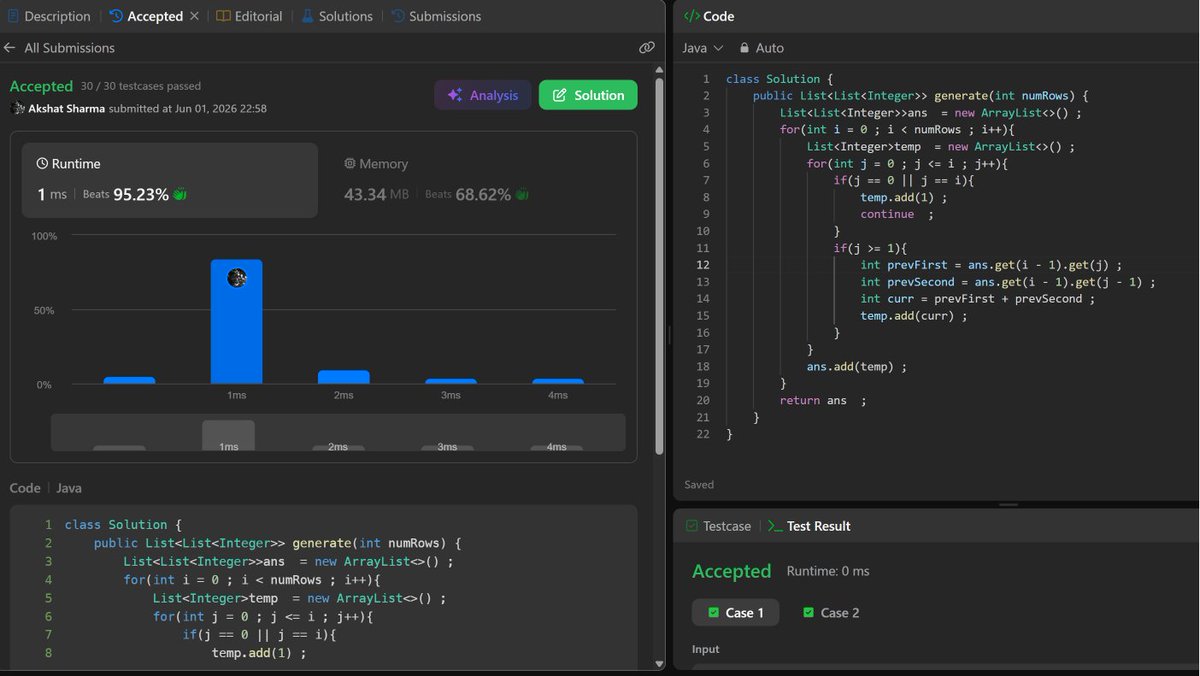This screenshot has width=1200, height=676.
Task: Select Case 2 result
Action: pyautogui.click(x=831, y=613)
